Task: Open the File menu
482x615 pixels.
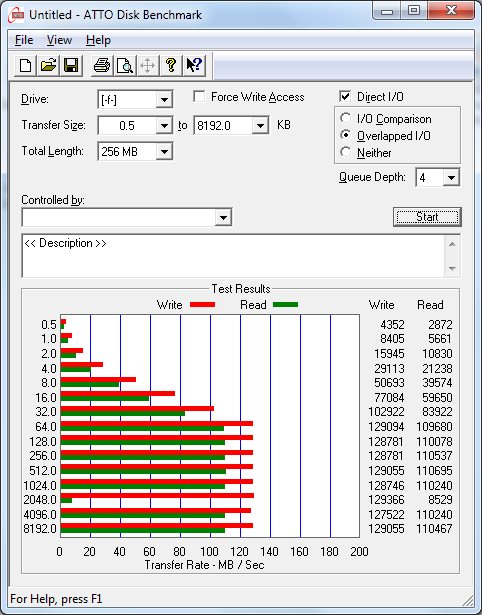Action: click(x=24, y=40)
